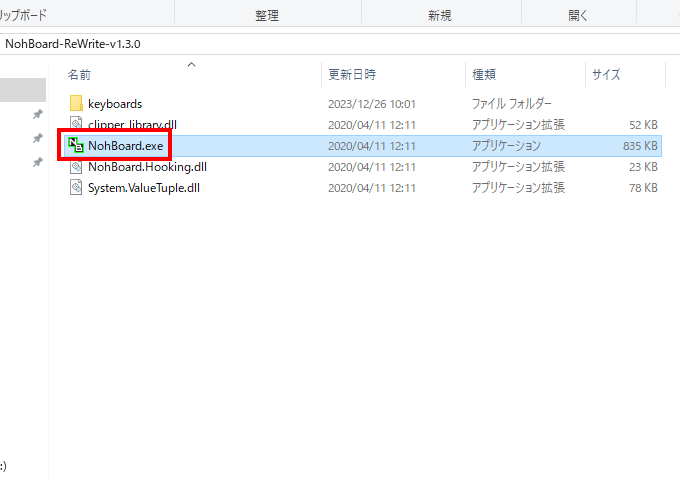
Task: Click the date cell of clipper_library.dll row
Action: [372, 125]
